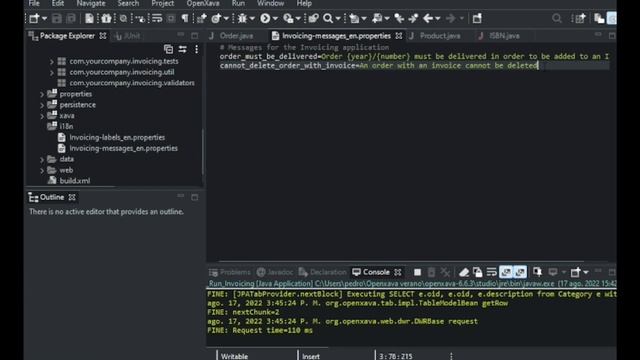640x360 pixels.
Task: Expand the data folder
Action: (42, 159)
